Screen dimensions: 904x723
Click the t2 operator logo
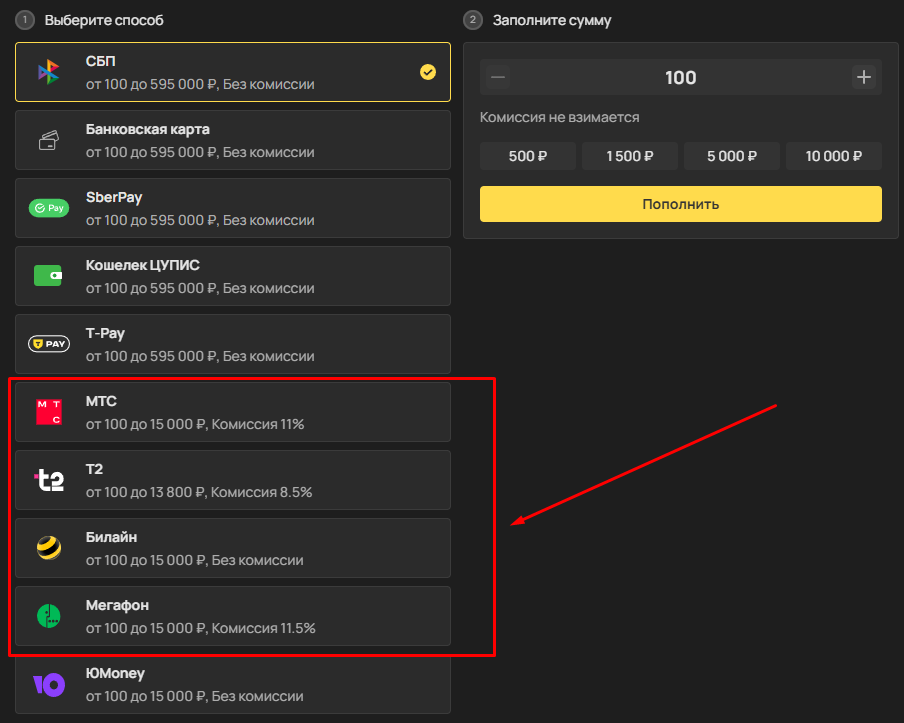[x=50, y=480]
